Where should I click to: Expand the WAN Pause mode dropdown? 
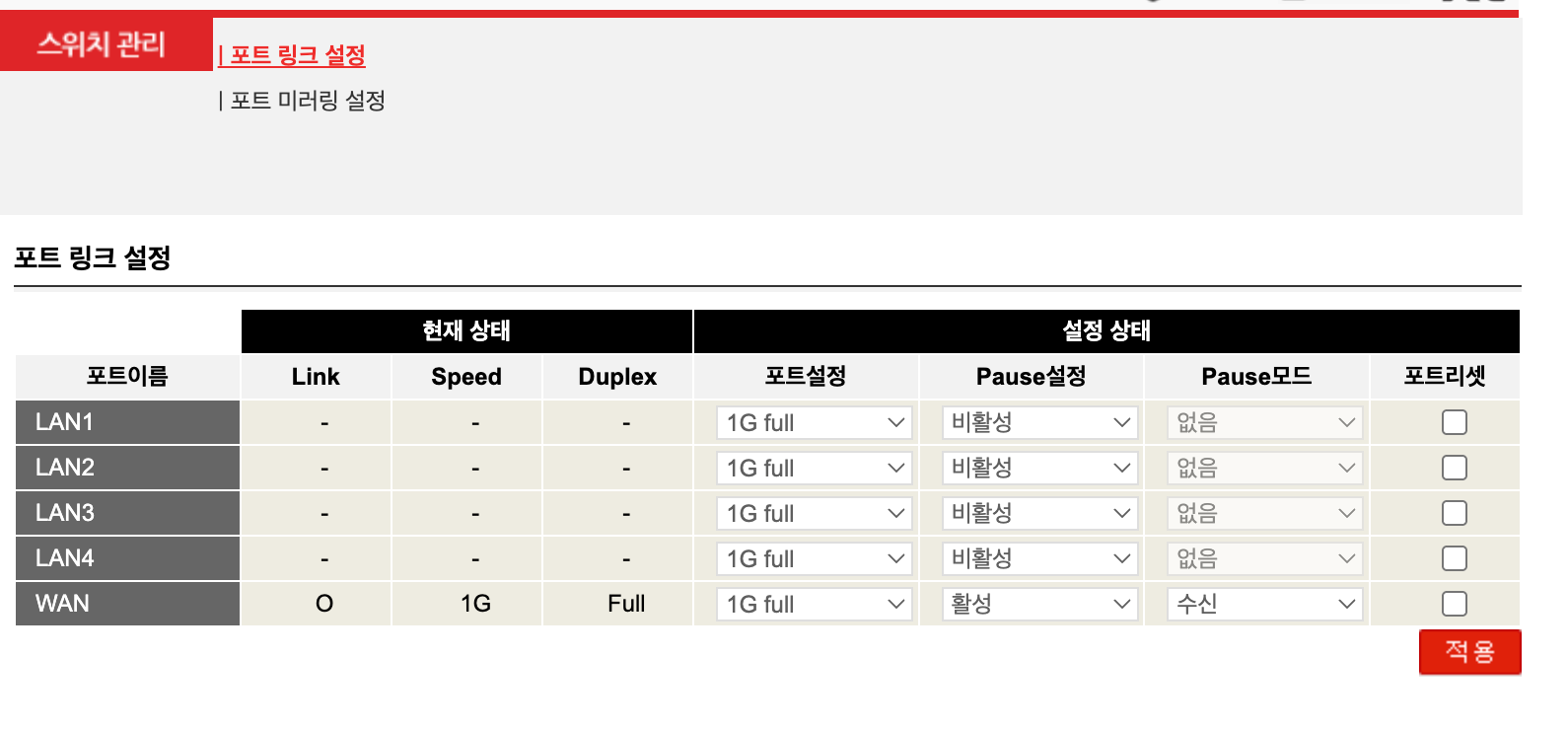point(1265,605)
